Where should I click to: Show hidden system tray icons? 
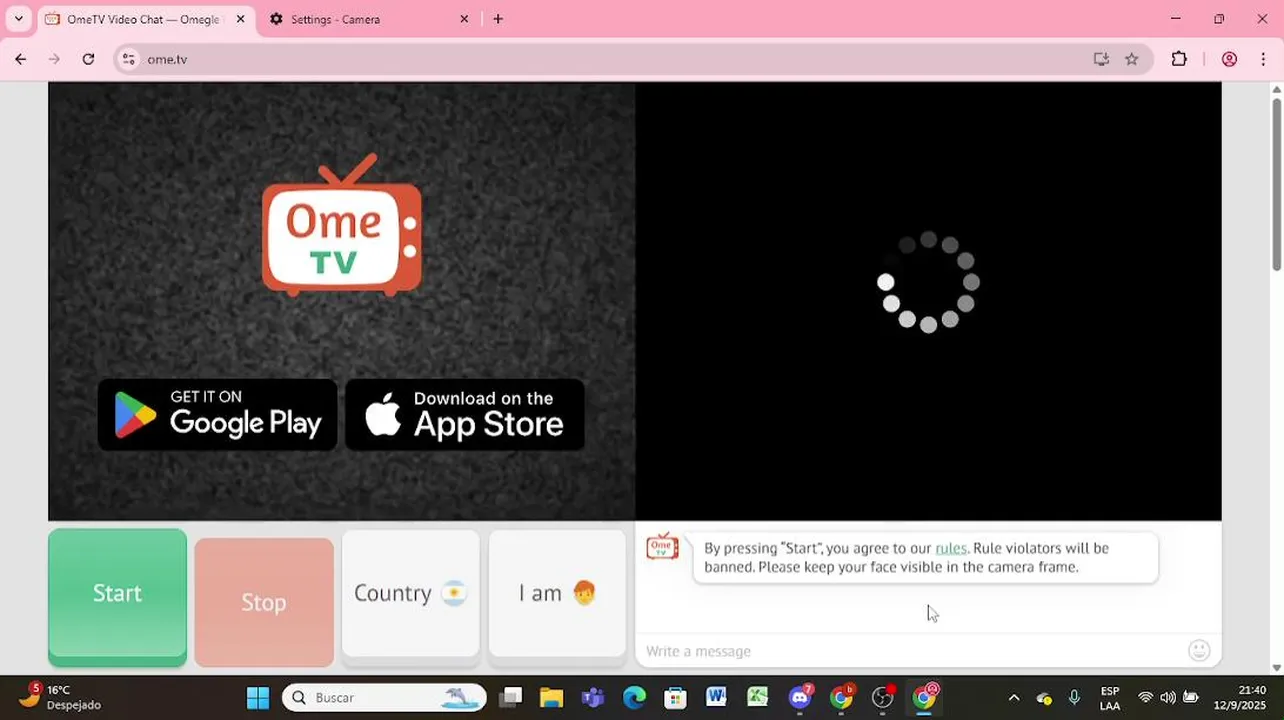tap(1013, 698)
